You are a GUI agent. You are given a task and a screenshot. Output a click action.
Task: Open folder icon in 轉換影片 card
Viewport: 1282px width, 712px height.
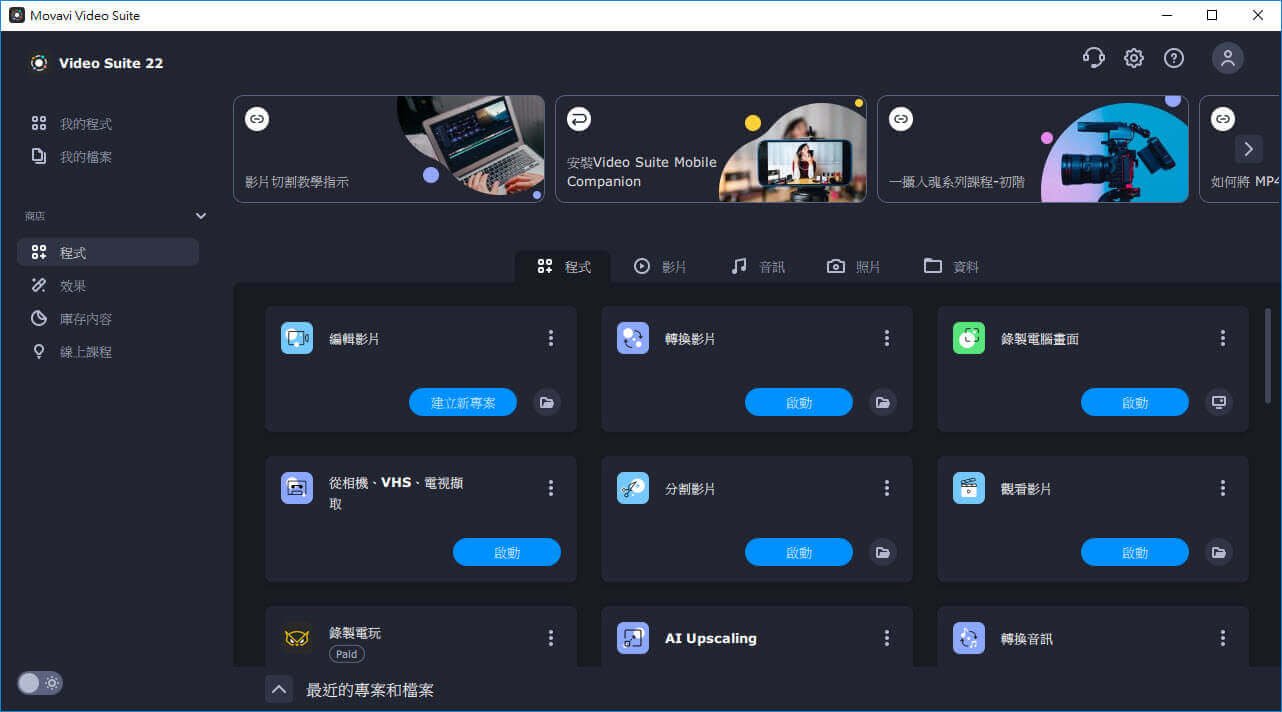click(883, 402)
